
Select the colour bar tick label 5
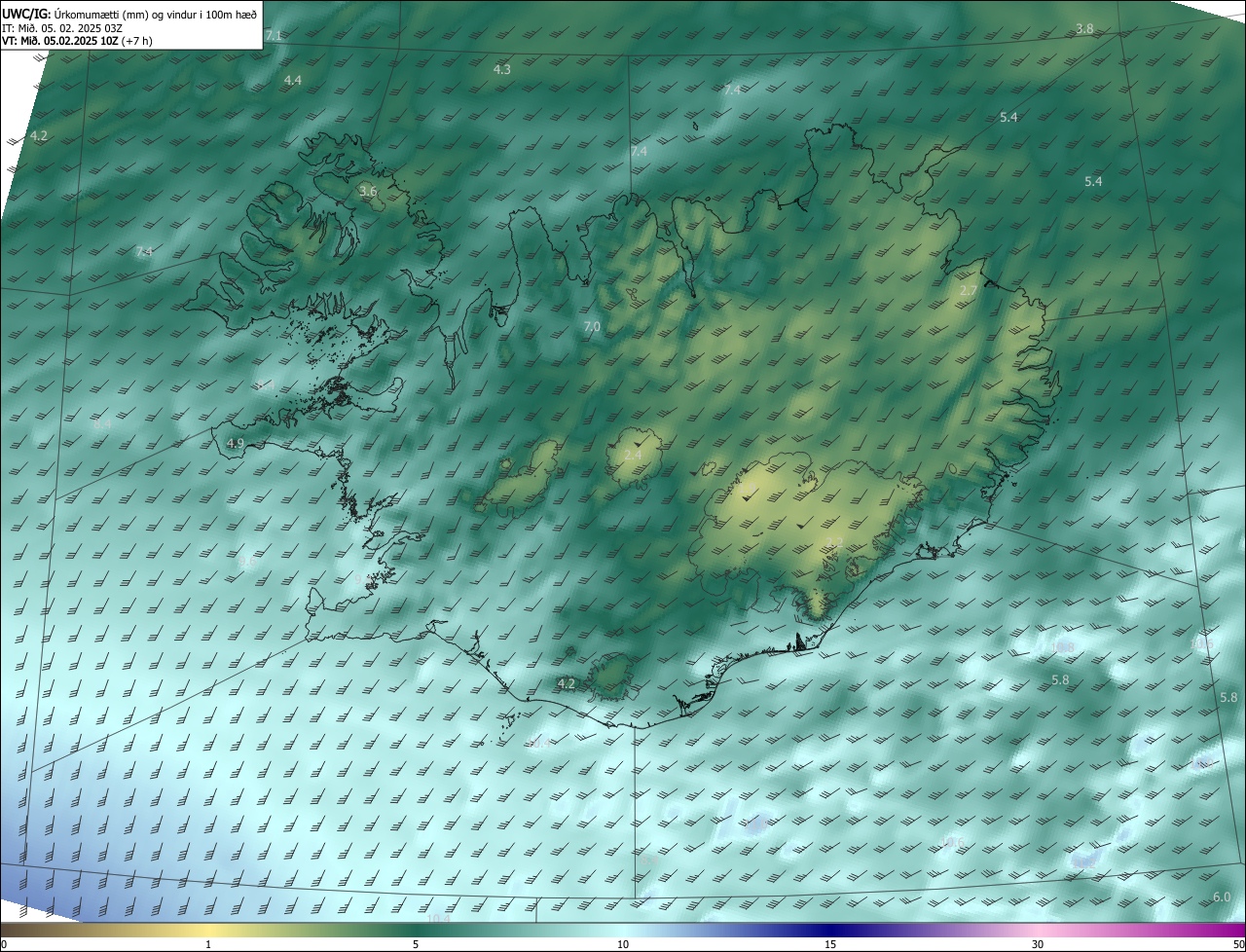416,945
